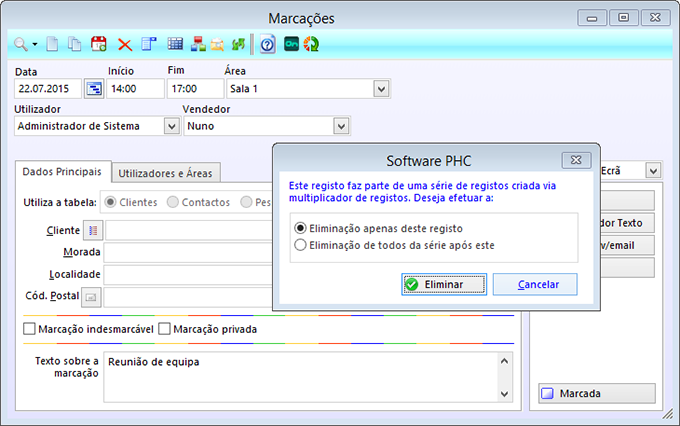Click the Marcada button

[x=597, y=393]
